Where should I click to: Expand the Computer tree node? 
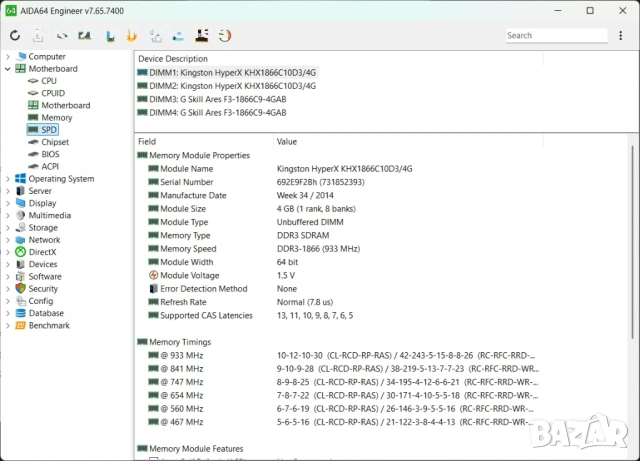tap(8, 57)
